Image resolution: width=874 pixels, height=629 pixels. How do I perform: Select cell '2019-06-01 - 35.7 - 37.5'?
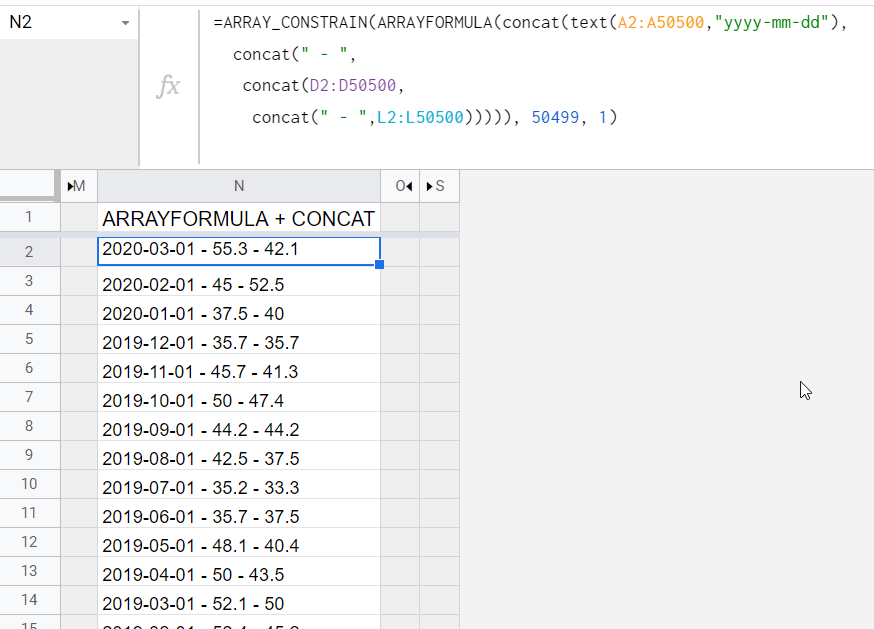pyautogui.click(x=239, y=514)
